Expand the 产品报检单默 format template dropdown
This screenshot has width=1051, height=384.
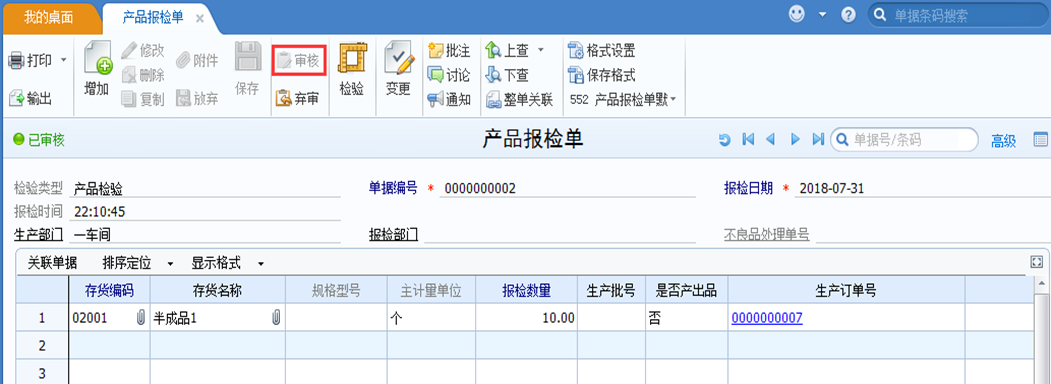pos(673,100)
